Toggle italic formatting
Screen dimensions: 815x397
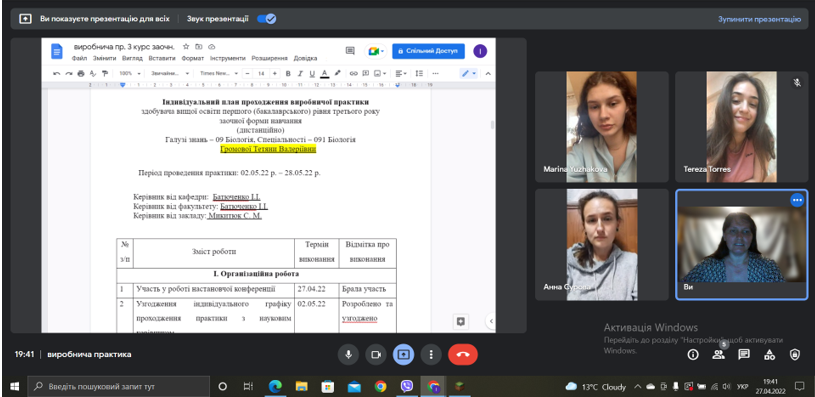(x=300, y=73)
